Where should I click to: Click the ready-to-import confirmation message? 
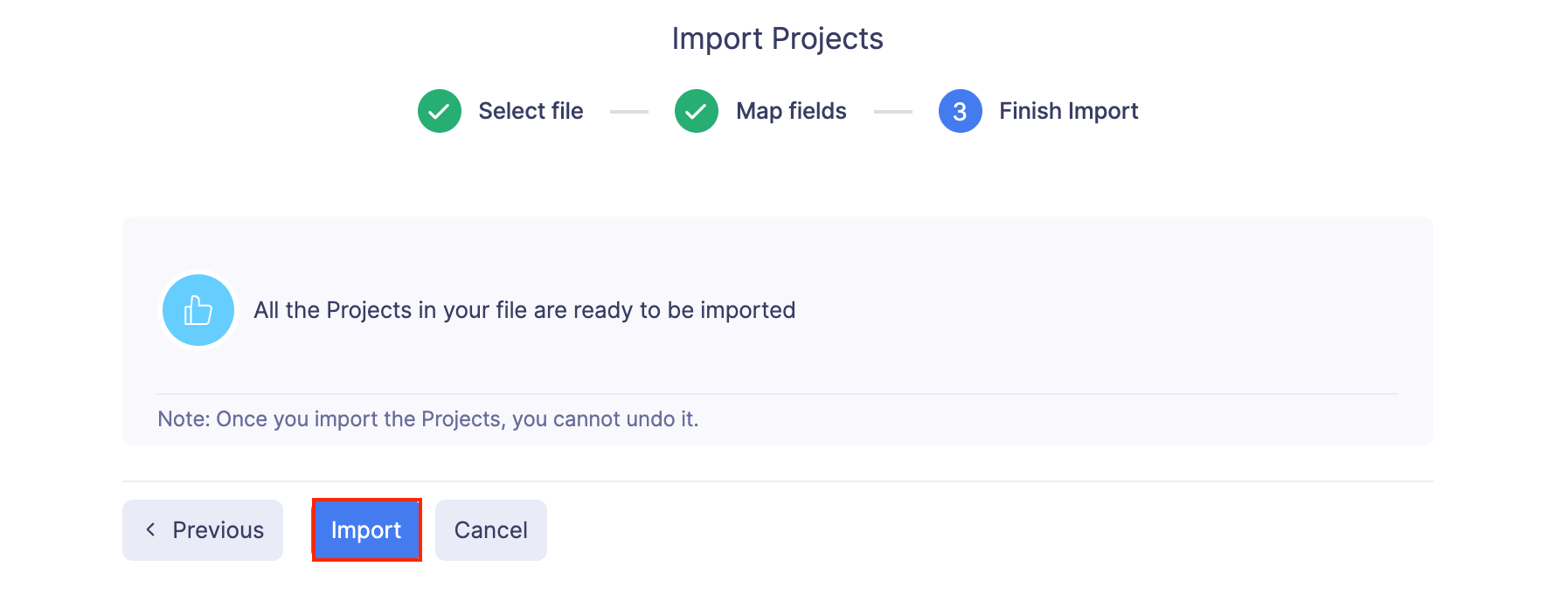tap(524, 309)
